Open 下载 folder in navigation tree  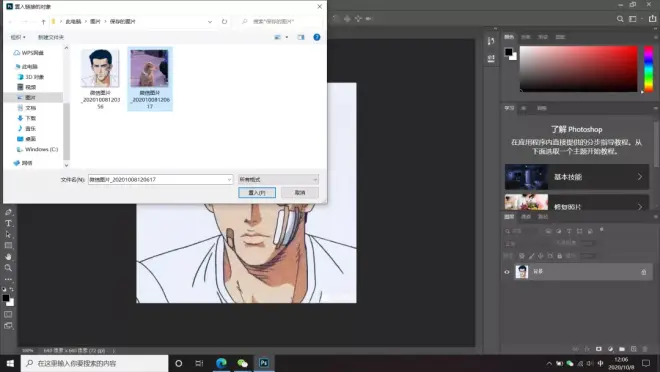tap(30, 118)
